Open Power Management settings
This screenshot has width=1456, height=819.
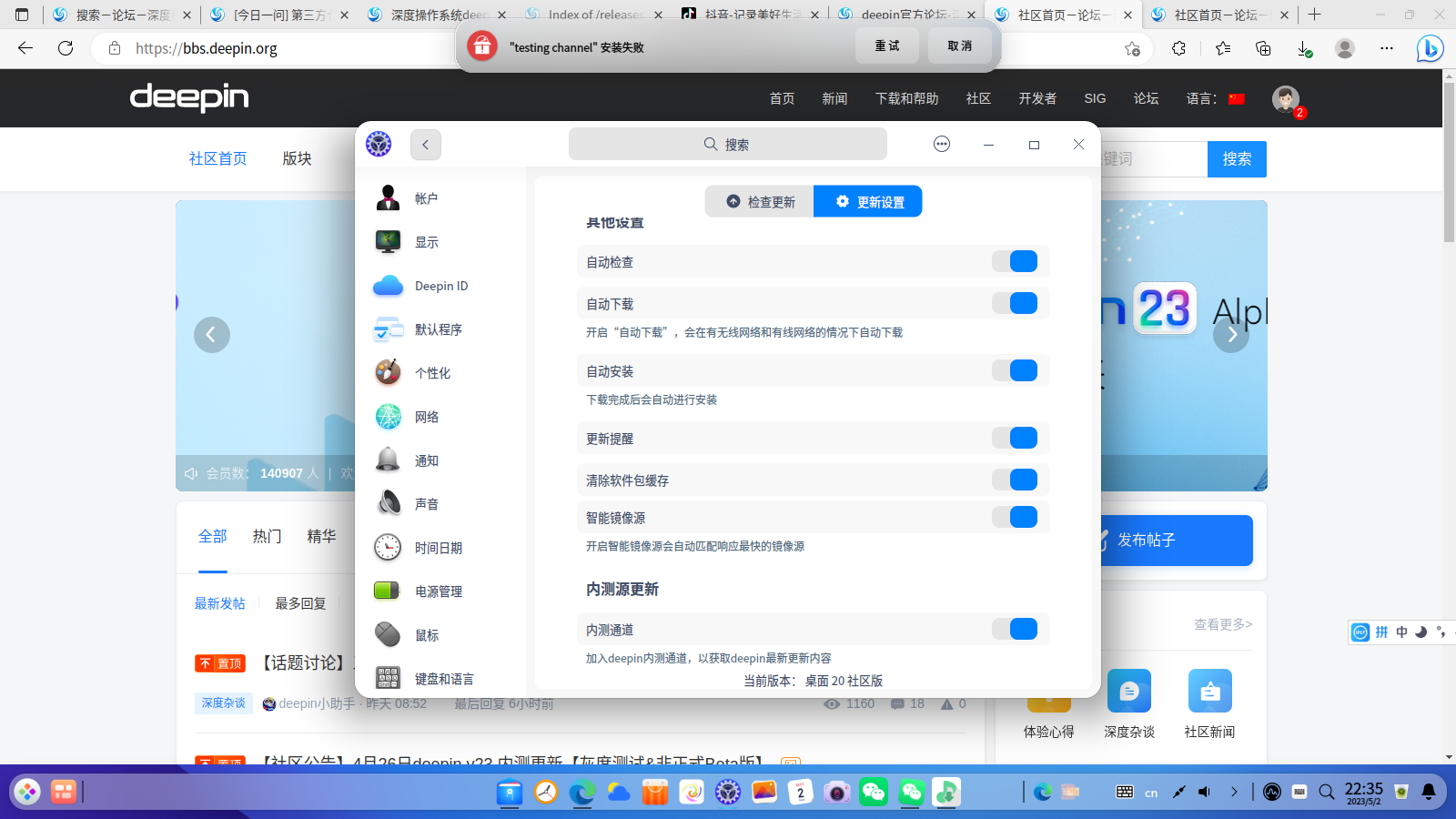pos(438,591)
